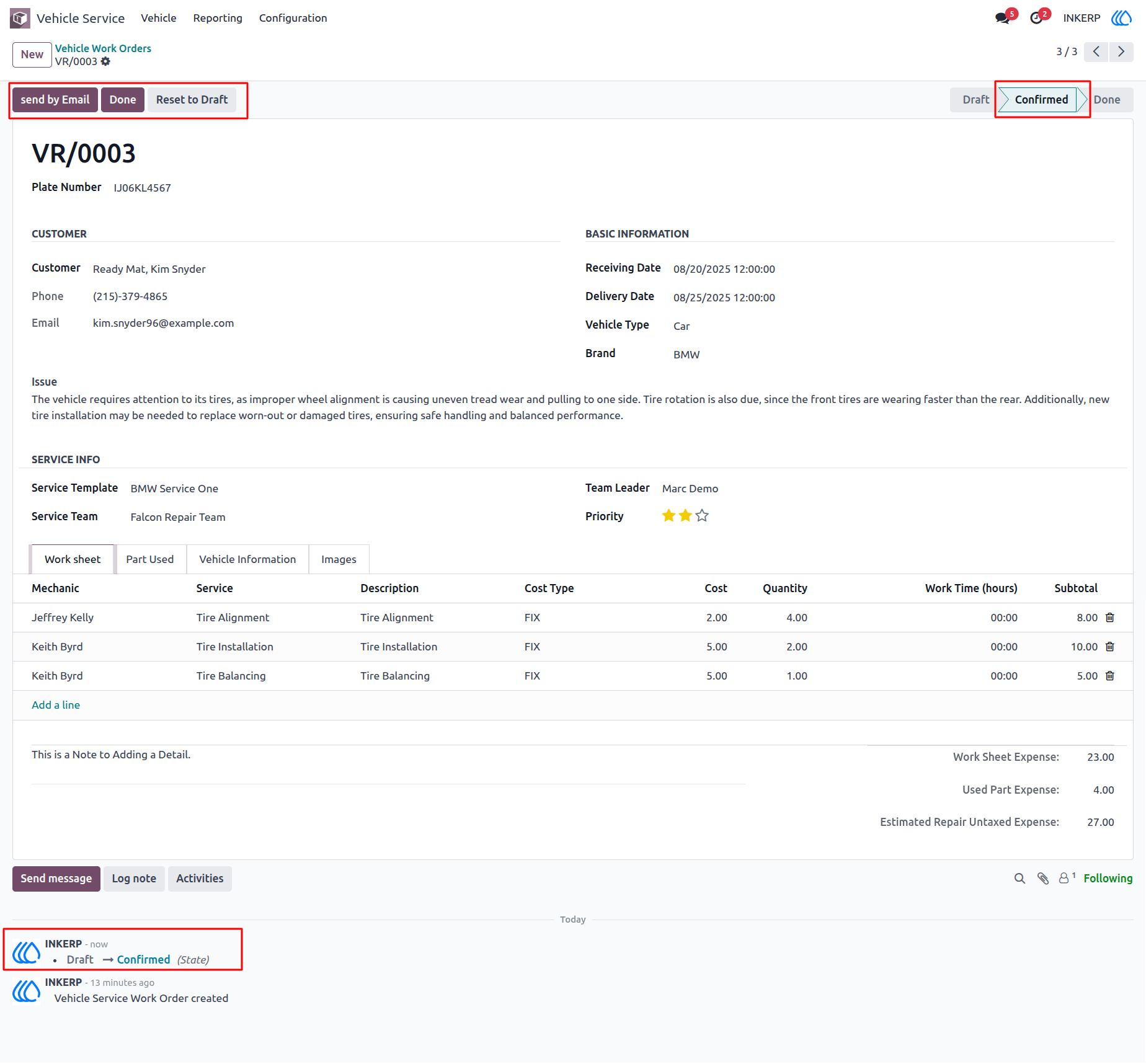Delete the Tire Balancing worksheet line
Screen dimensions: 1146x1064
coord(1110,676)
